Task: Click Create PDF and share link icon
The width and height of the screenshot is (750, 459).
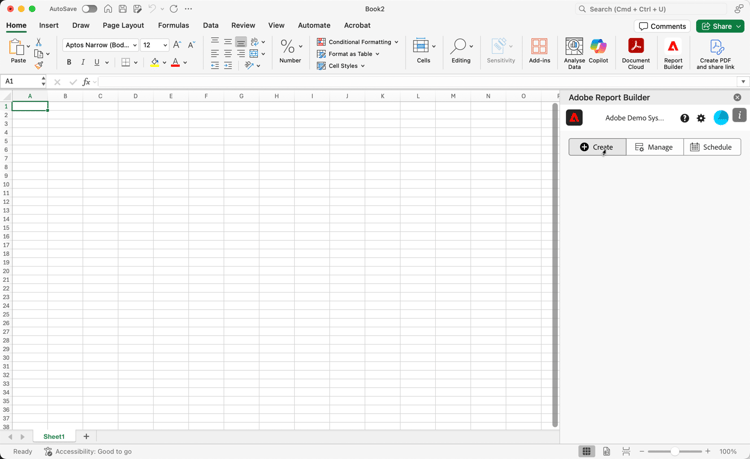Action: [x=716, y=47]
